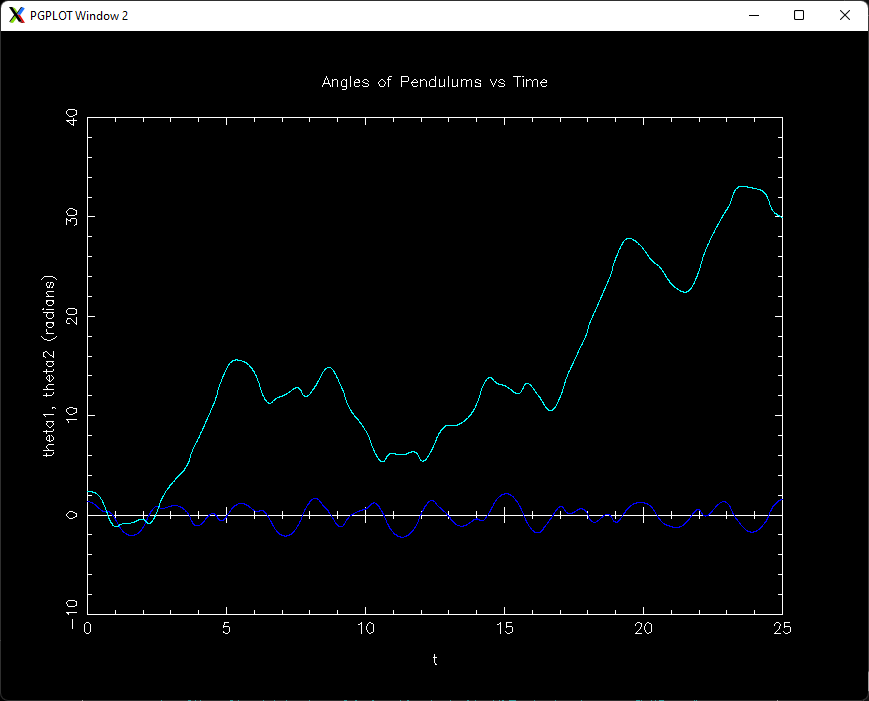The width and height of the screenshot is (869, 701).
Task: Click the x-axis tick label '10'
Action: click(x=365, y=628)
